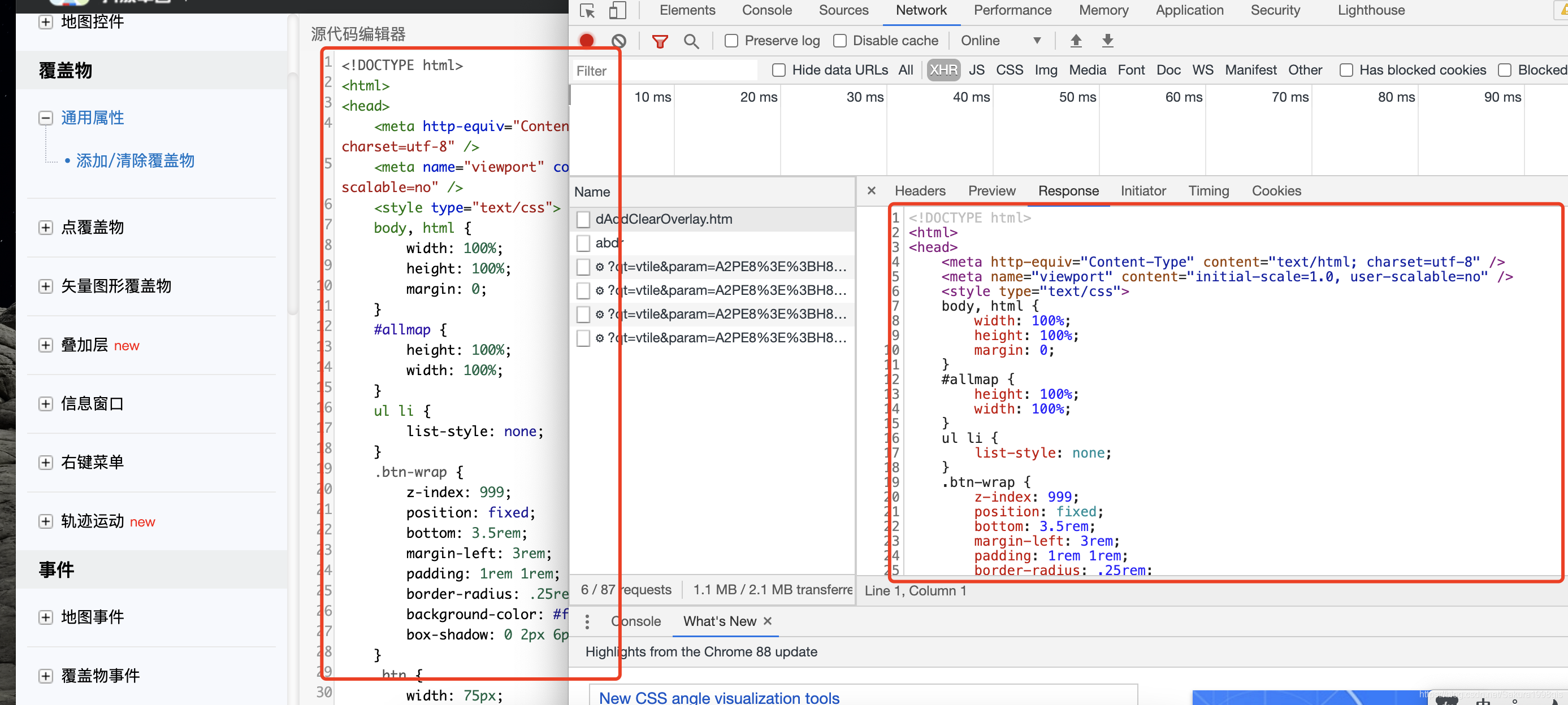Open the Timing details tab
The width and height of the screenshot is (1568, 705).
1209,190
